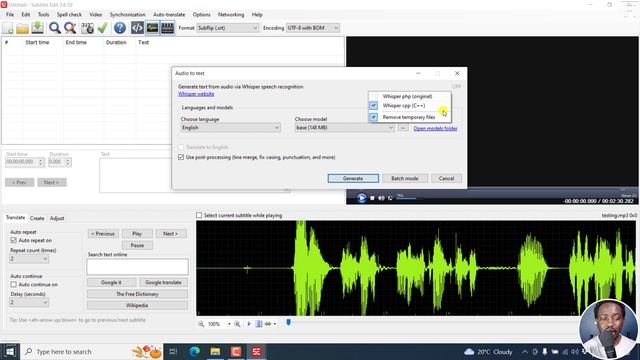Image resolution: width=640 pixels, height=360 pixels.
Task: Enable Auto continue on checkbox
Action: tap(13, 284)
